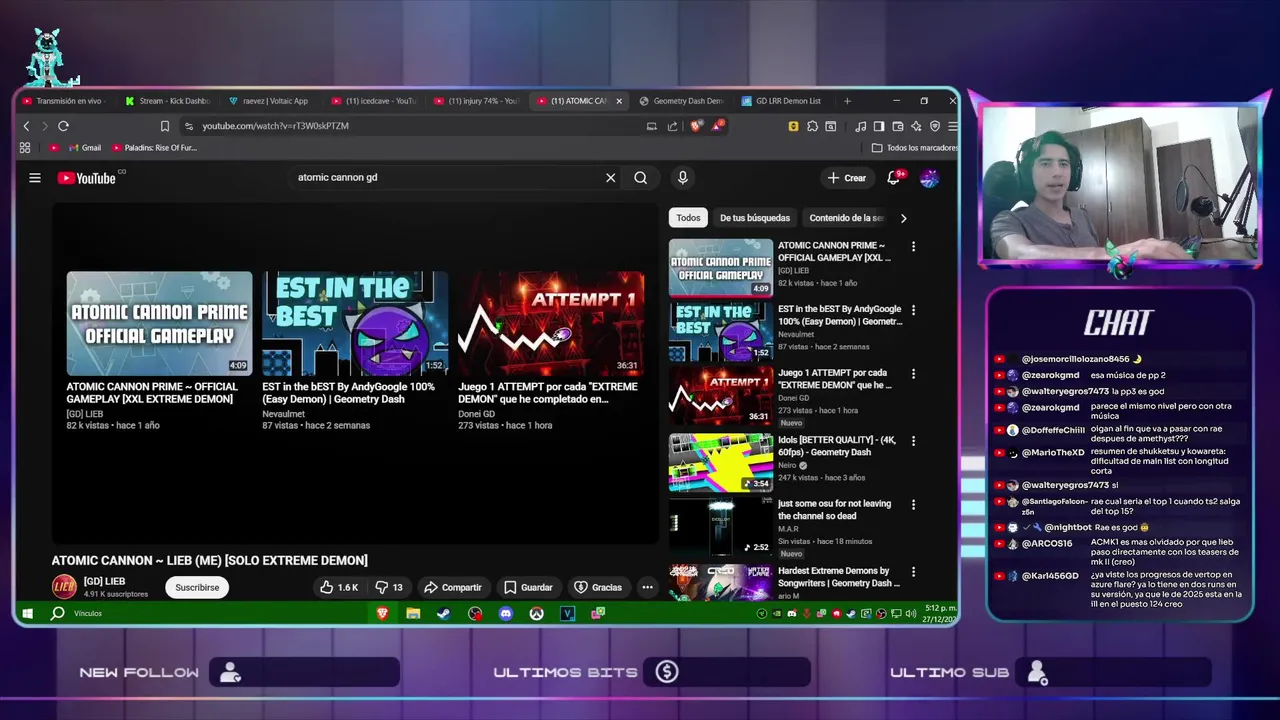Switch to the icedcave YouTube tab
The width and height of the screenshot is (1280, 720).
tap(374, 101)
